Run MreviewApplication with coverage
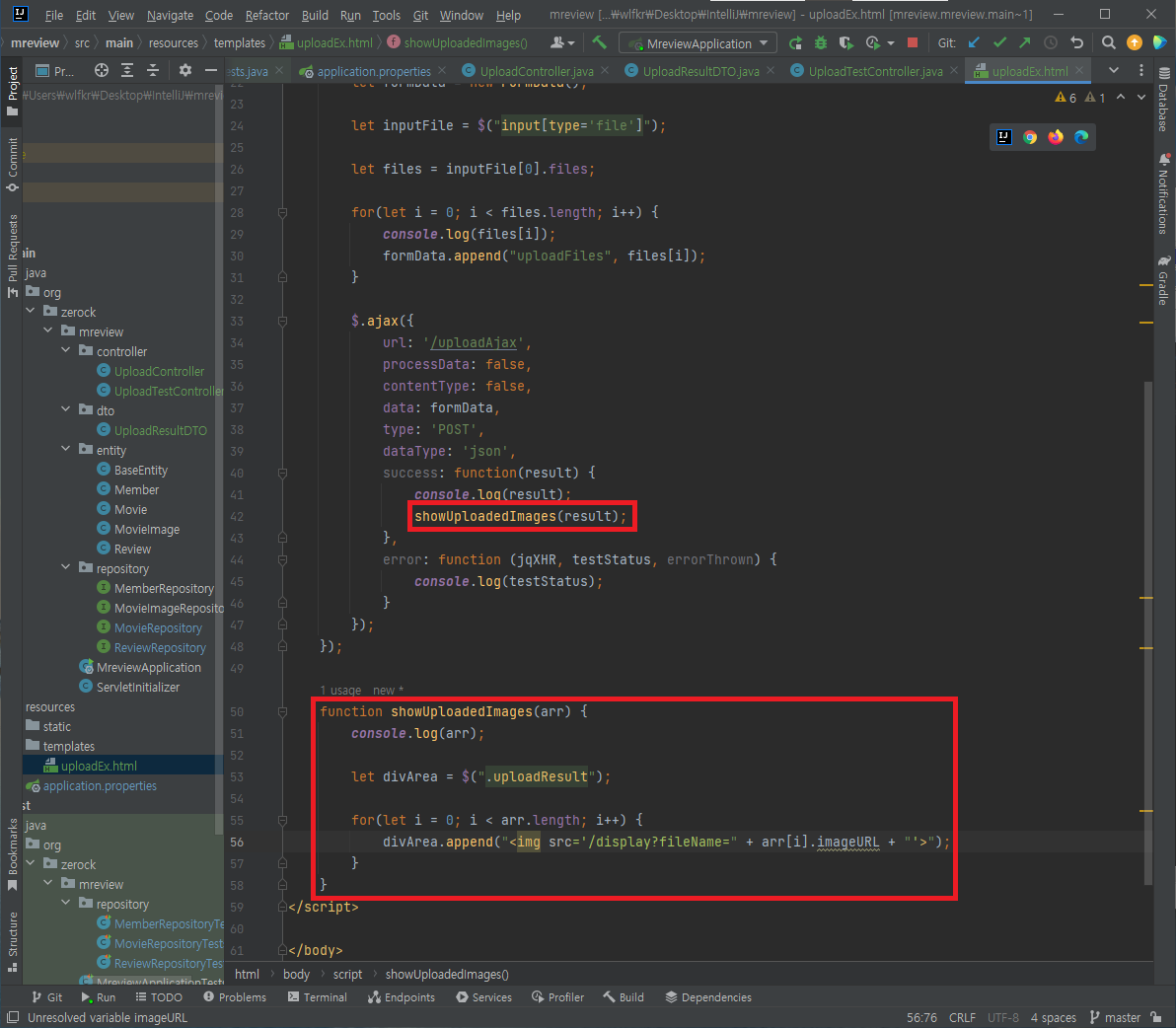The width and height of the screenshot is (1176, 1028). [x=846, y=42]
